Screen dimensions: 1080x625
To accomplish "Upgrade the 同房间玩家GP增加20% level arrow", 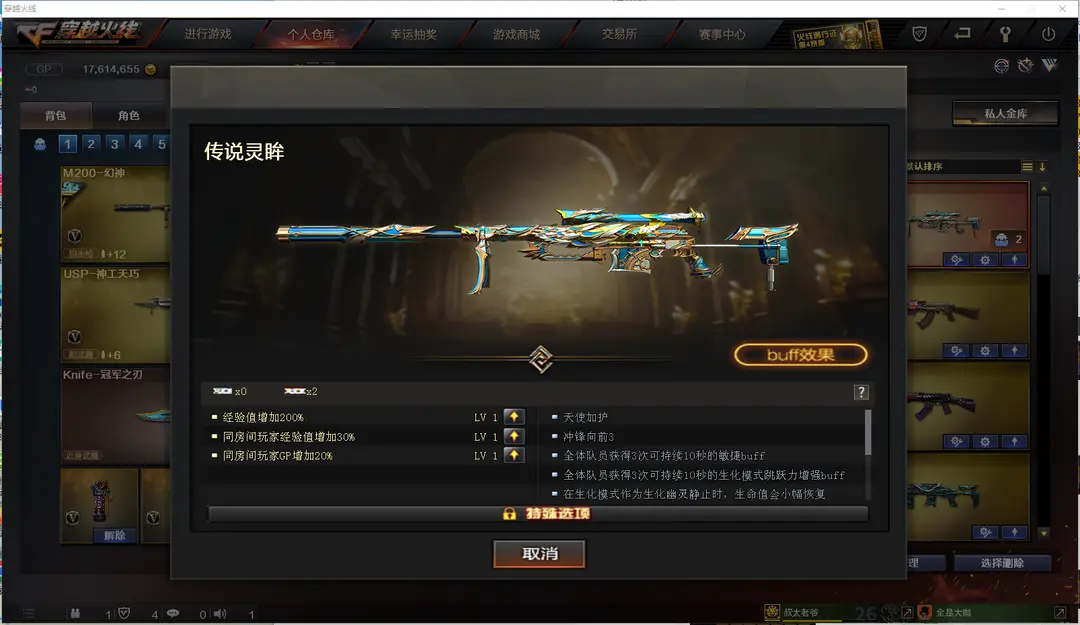I will 514,455.
